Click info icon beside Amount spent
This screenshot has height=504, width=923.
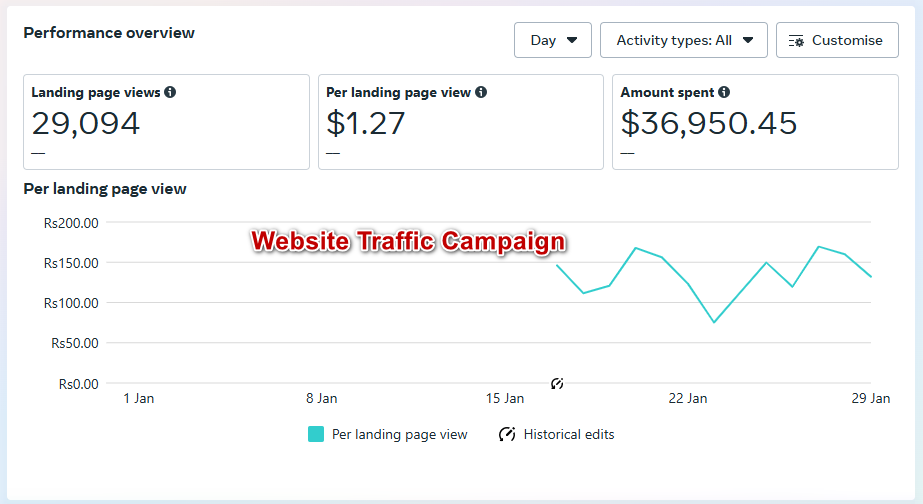click(x=724, y=92)
